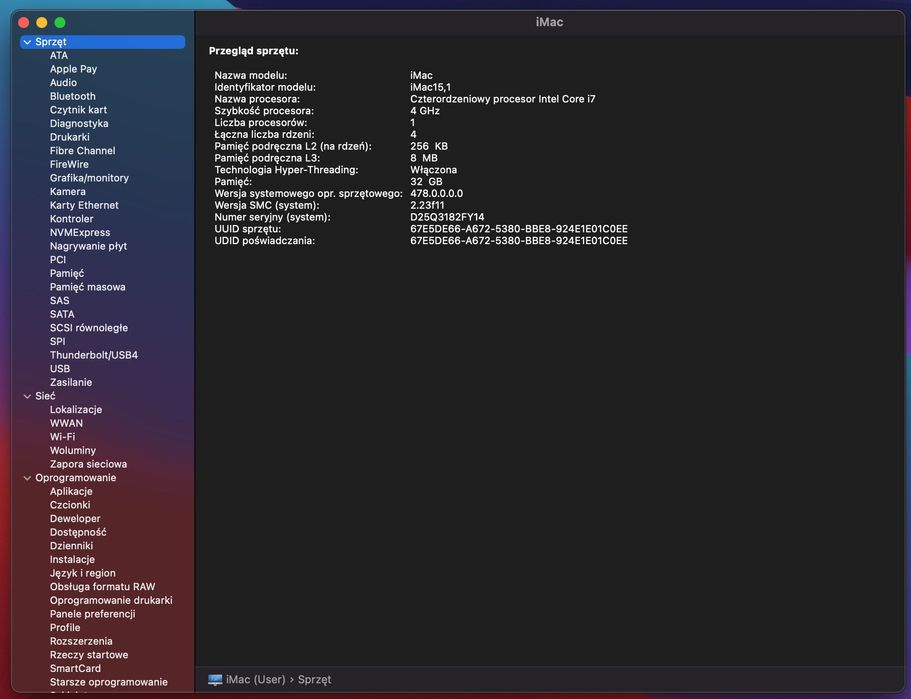Select NVMExpress in the sidebar
The height and width of the screenshot is (699, 911).
[80, 232]
